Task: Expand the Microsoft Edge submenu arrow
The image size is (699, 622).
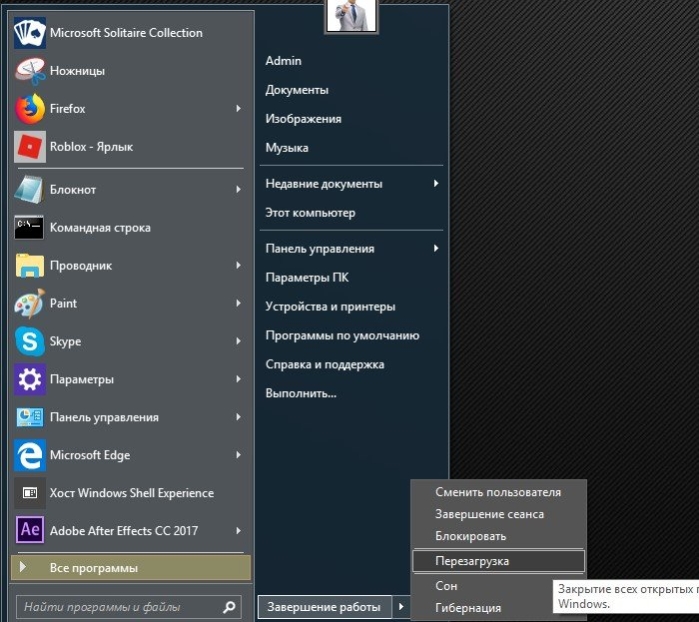Action: click(x=238, y=455)
